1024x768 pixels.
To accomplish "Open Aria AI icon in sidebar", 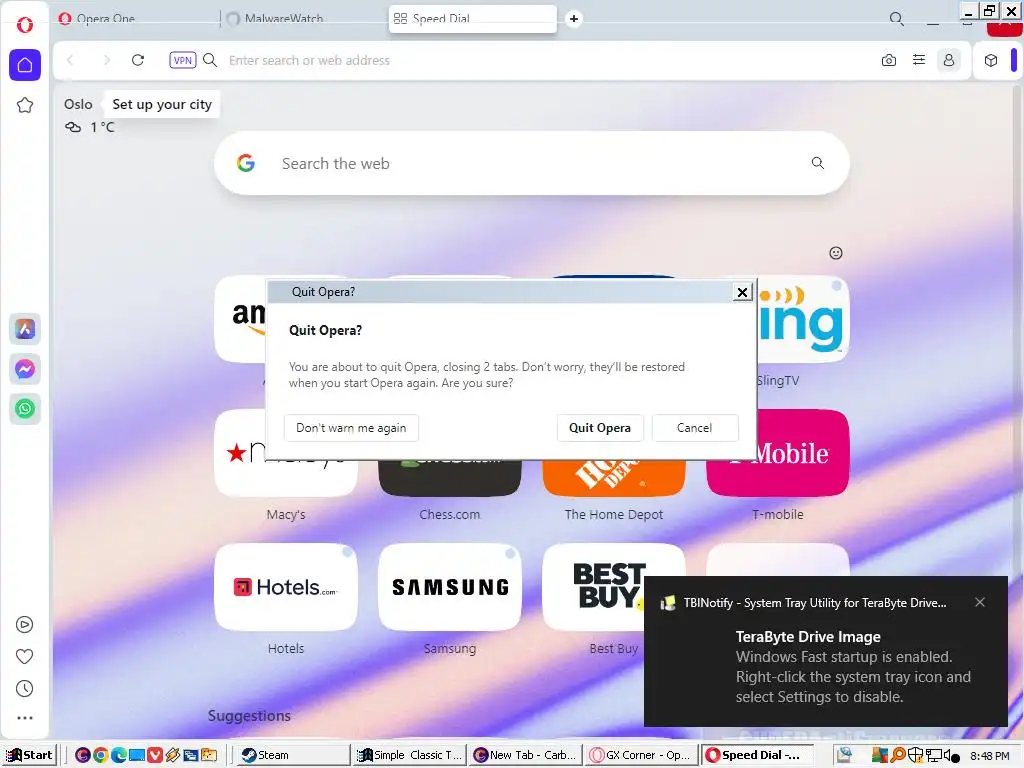I will [x=25, y=329].
